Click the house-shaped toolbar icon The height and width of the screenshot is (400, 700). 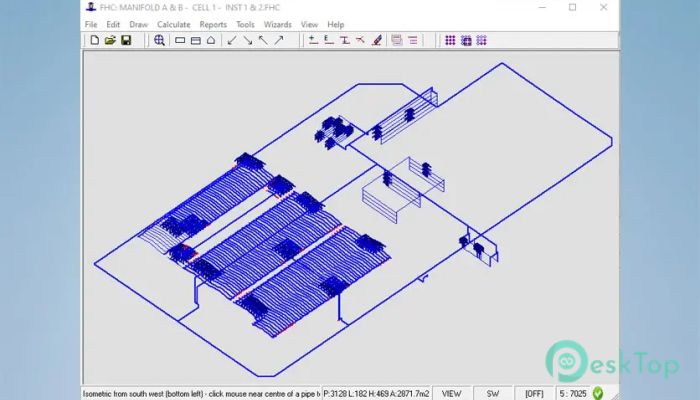pos(211,41)
